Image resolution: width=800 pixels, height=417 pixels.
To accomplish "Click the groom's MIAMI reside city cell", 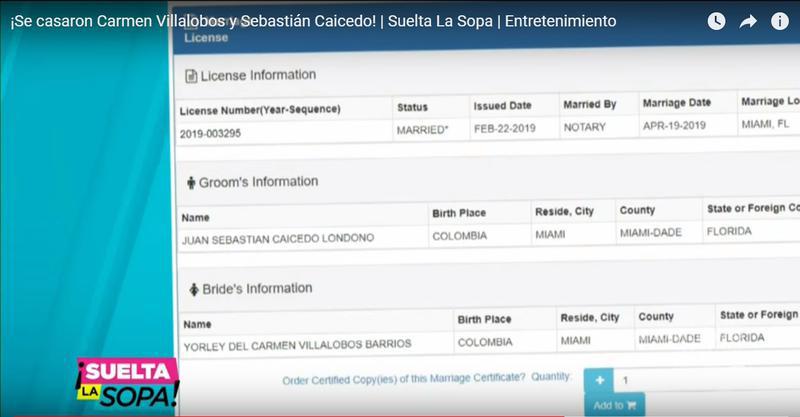I will pos(550,235).
